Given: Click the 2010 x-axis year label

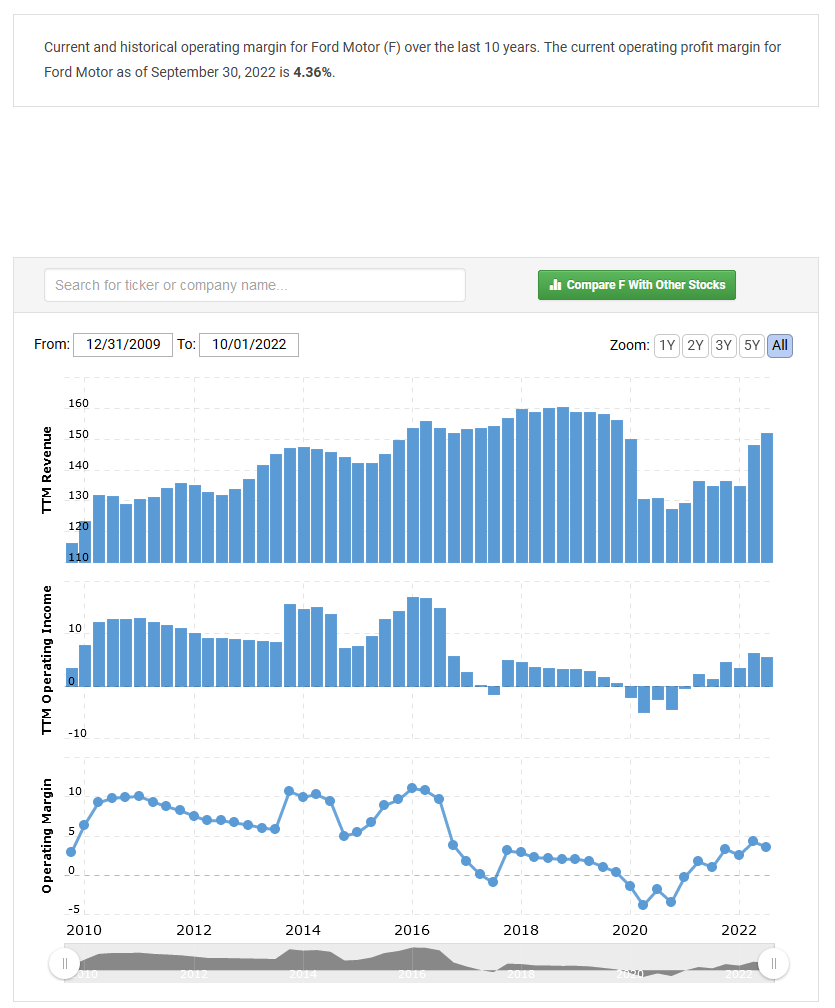Looking at the screenshot, I should [x=84, y=930].
